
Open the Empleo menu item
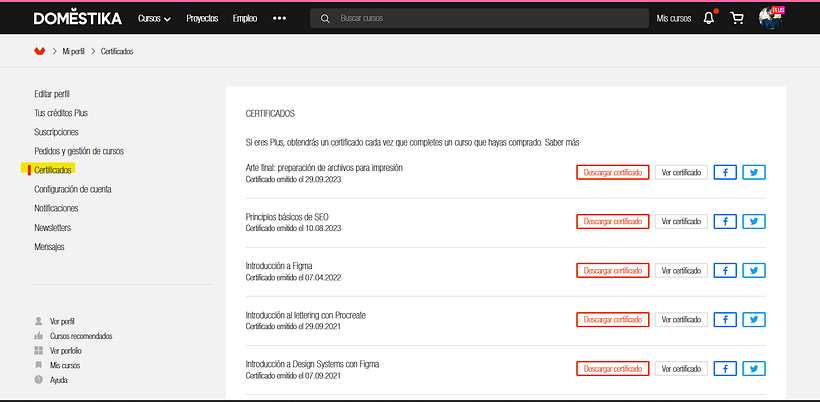tap(245, 19)
